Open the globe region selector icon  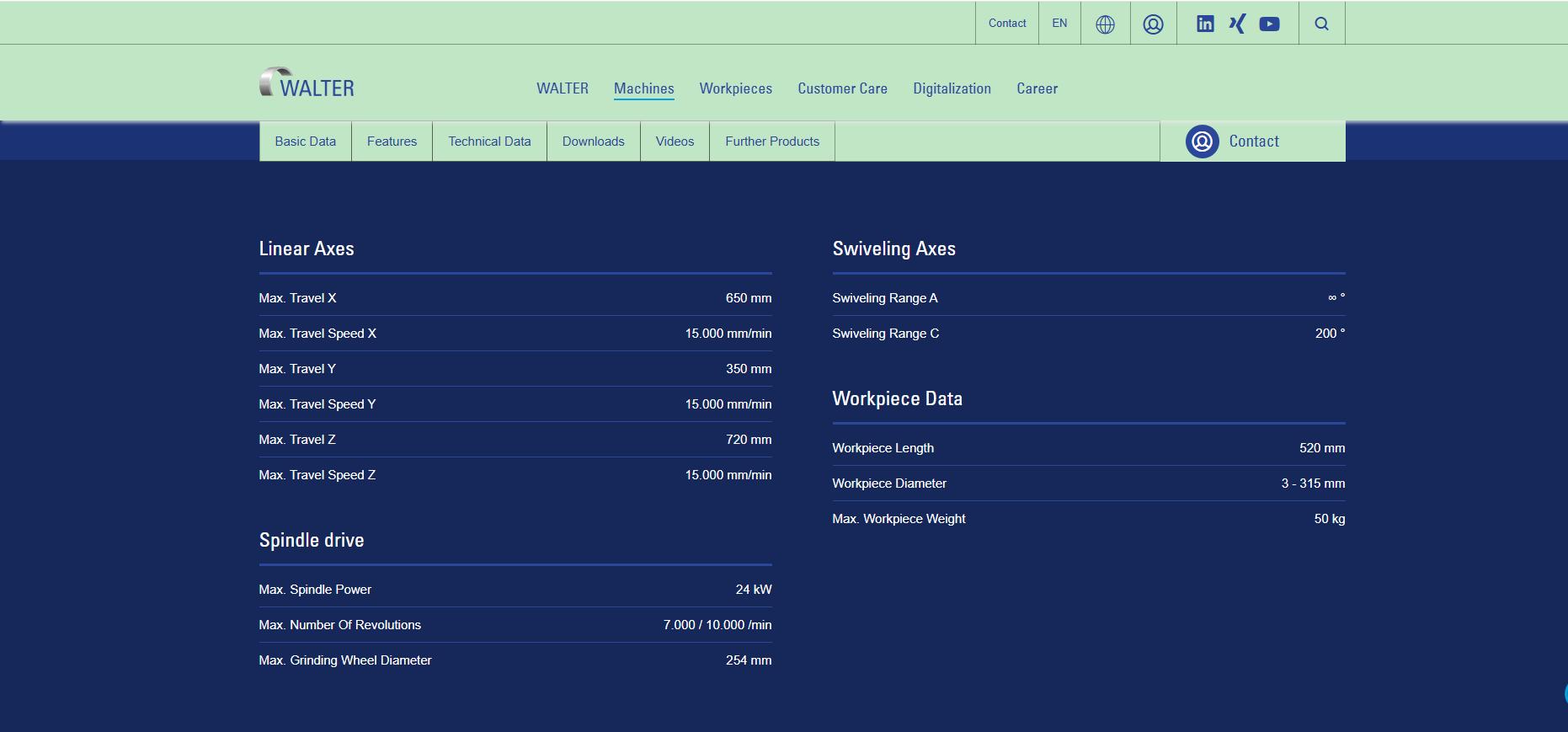(x=1105, y=24)
